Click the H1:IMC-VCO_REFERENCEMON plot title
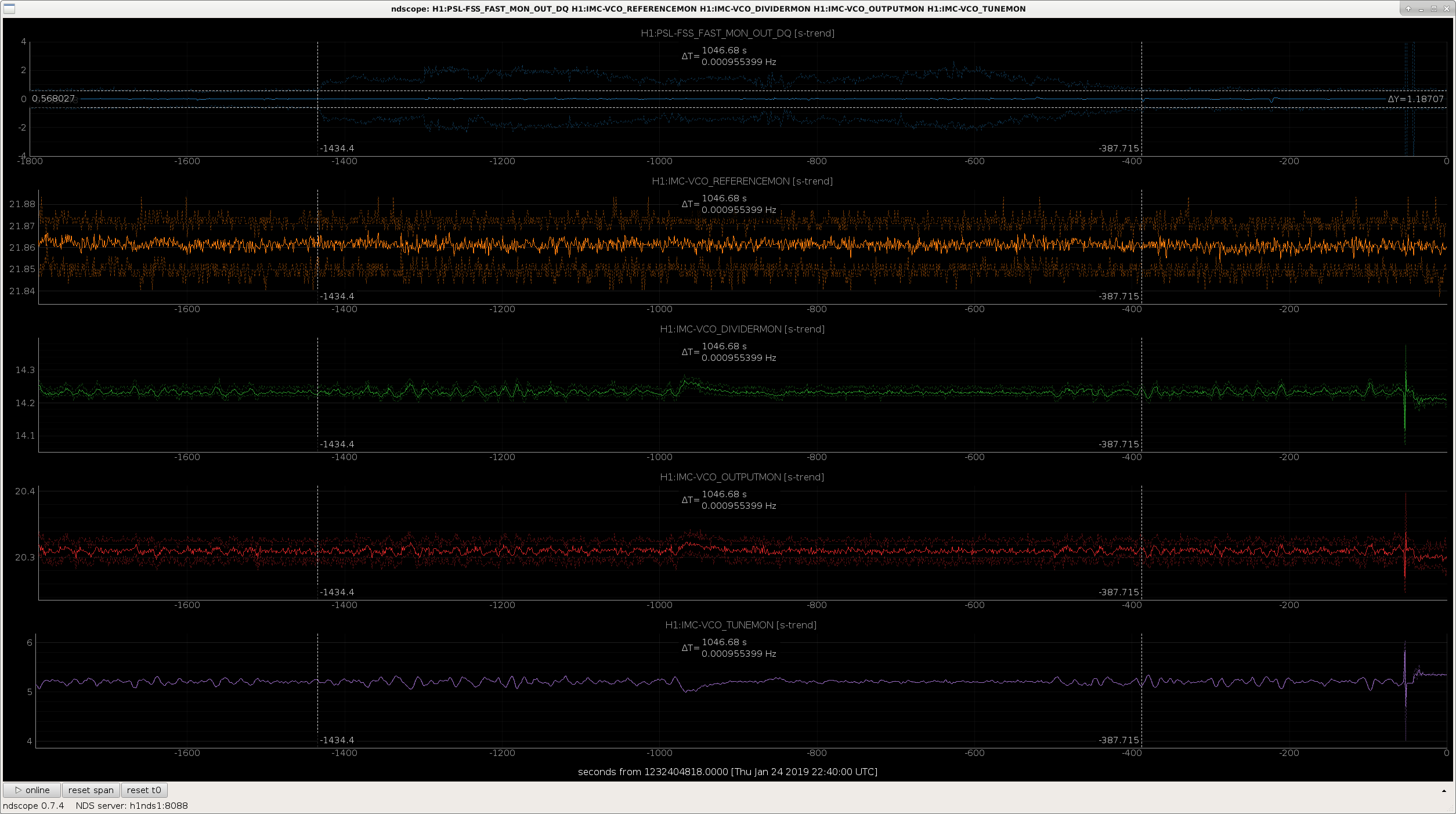 [x=742, y=181]
